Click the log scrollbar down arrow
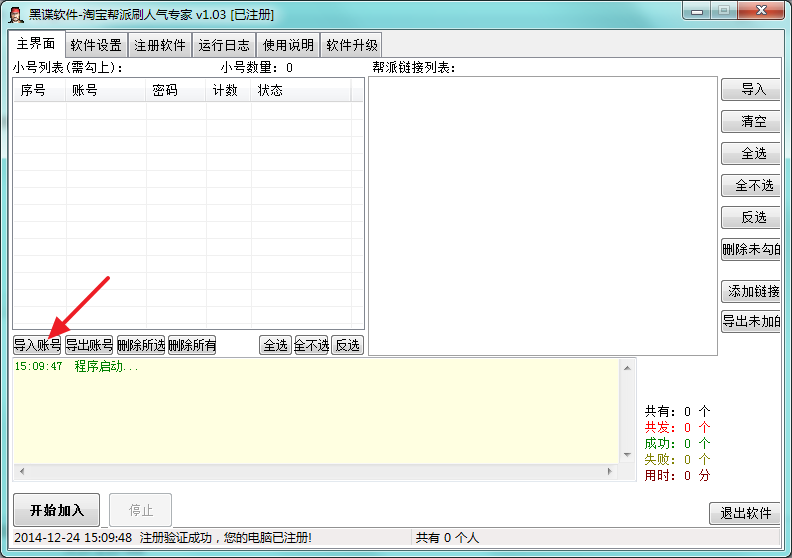 click(627, 455)
